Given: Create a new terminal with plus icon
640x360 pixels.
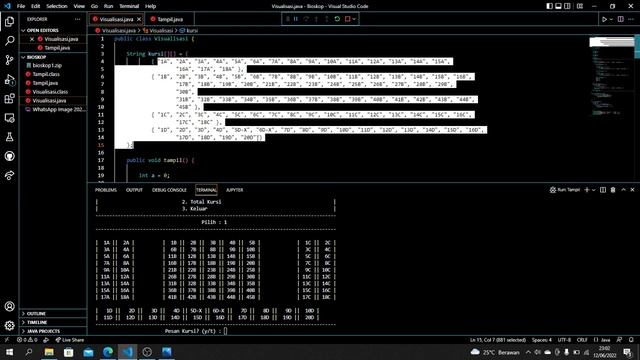Looking at the screenshot, I should click(587, 190).
